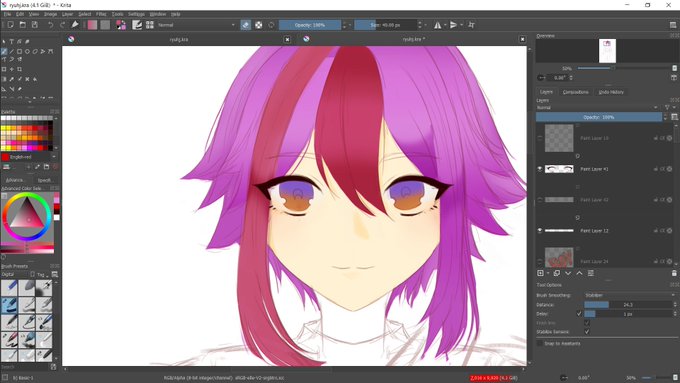Click the brush presets Search field

tap(25, 367)
